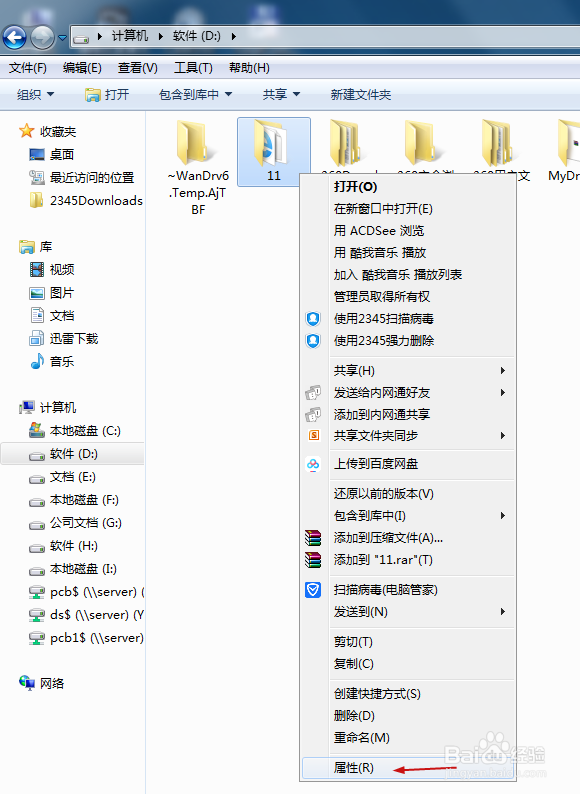Viewport: 580px width, 794px height.
Task: Select the 库 libraries icon
Action: [x=26, y=247]
